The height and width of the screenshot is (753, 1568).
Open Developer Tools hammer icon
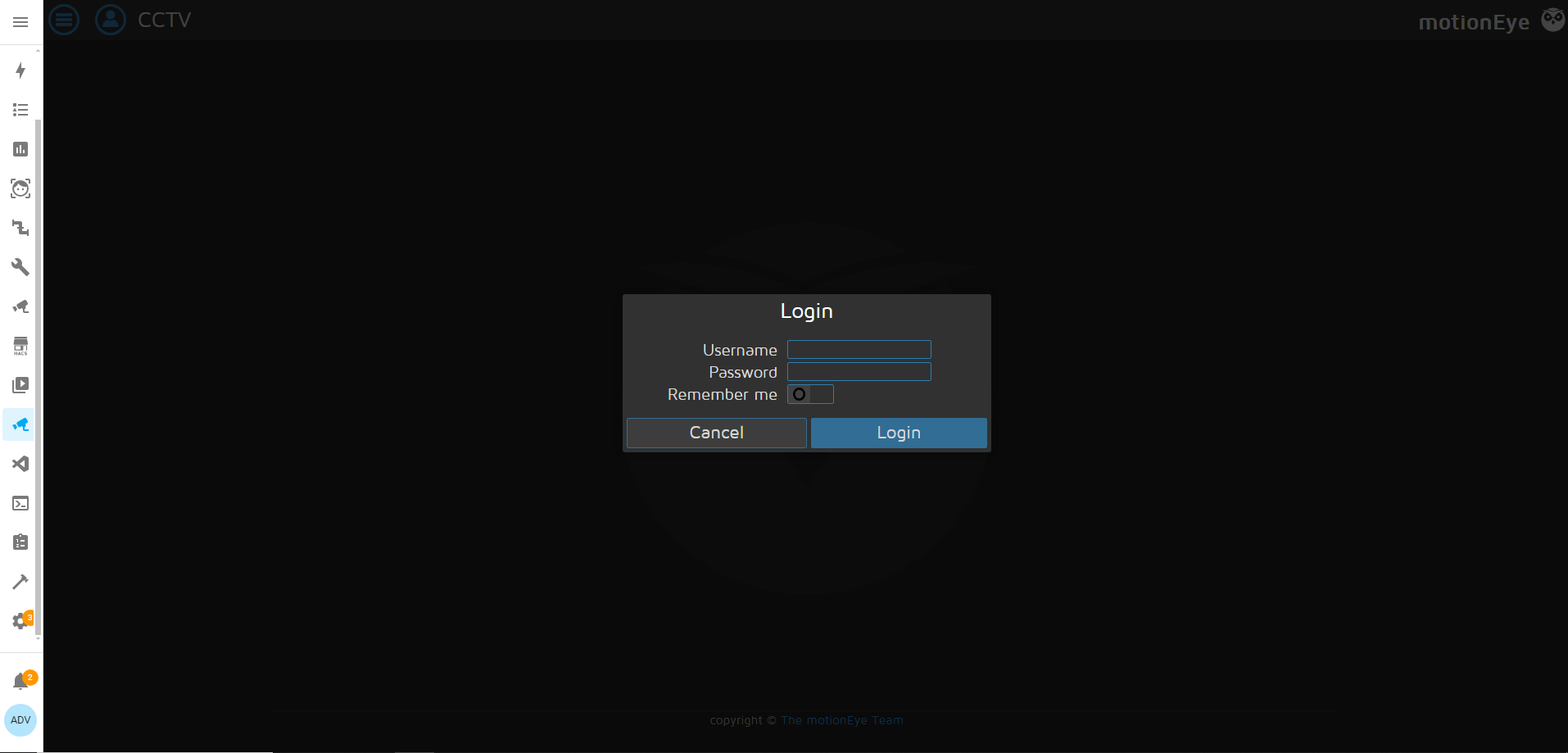(x=20, y=582)
